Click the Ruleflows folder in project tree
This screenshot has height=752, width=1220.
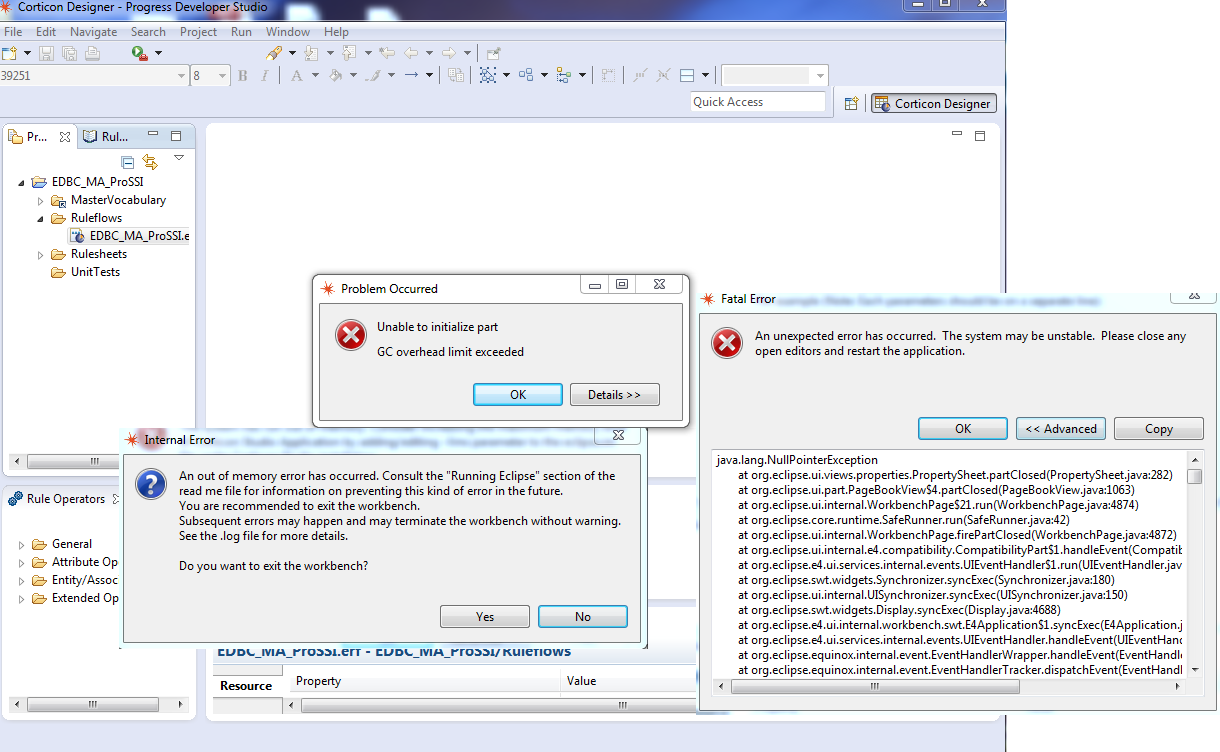pyautogui.click(x=87, y=218)
